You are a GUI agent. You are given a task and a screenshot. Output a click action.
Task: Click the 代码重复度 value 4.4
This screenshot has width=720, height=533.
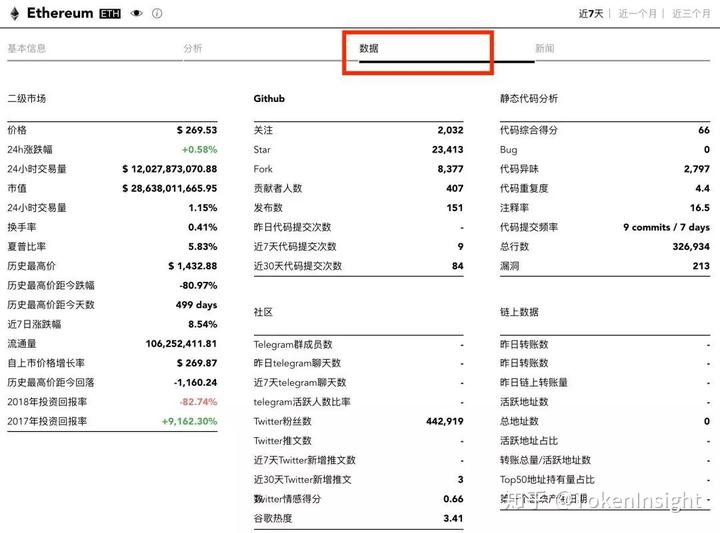pyautogui.click(x=703, y=188)
